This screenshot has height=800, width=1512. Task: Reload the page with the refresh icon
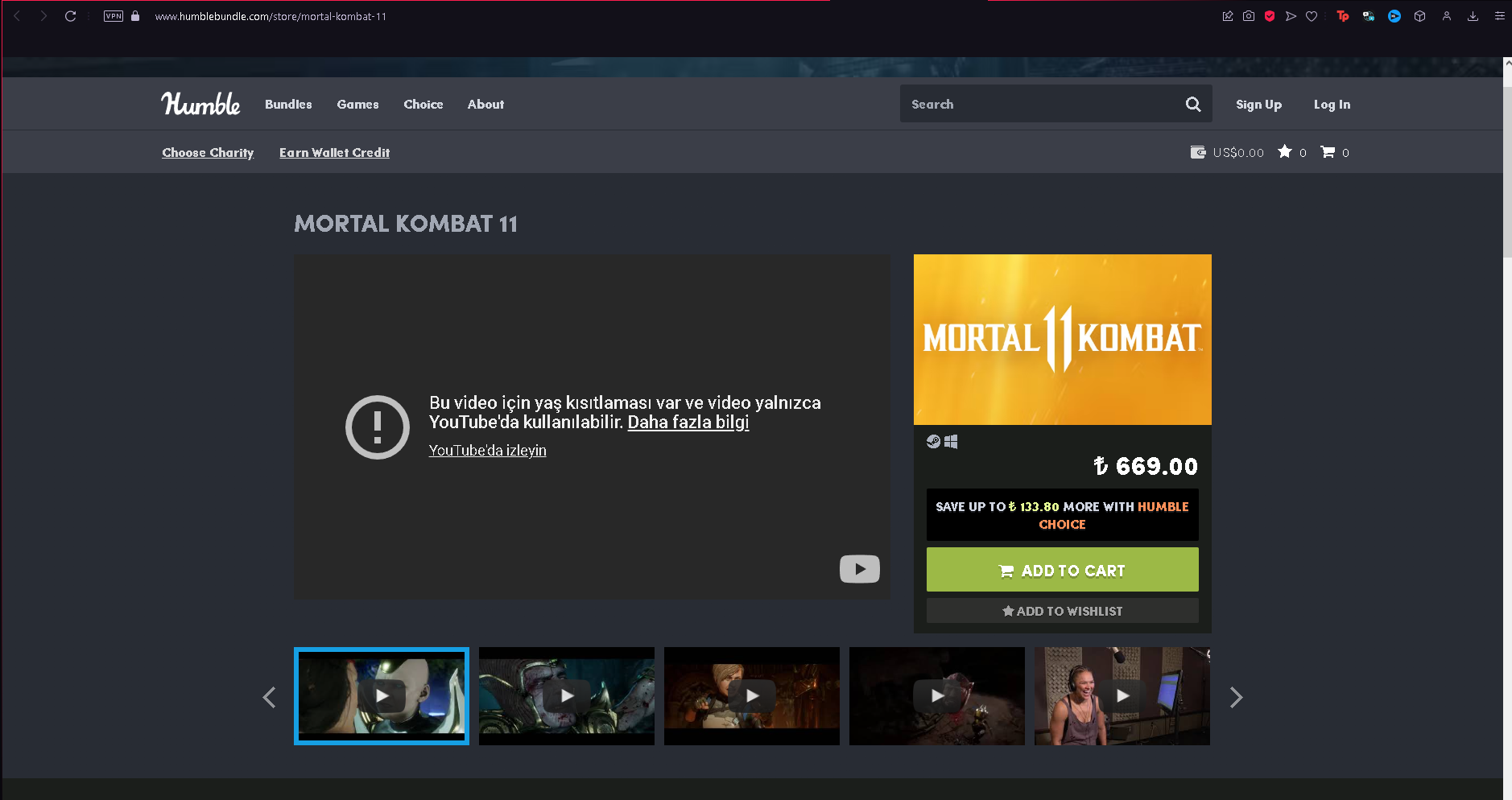point(70,16)
